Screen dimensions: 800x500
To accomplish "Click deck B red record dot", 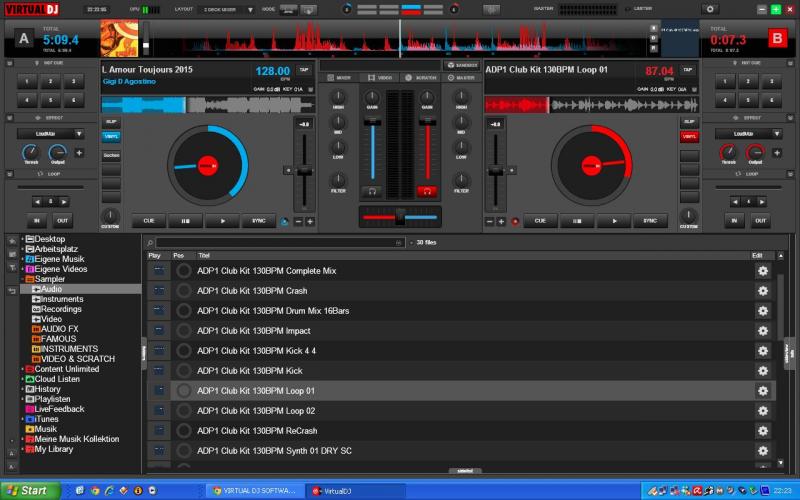I will pos(515,221).
